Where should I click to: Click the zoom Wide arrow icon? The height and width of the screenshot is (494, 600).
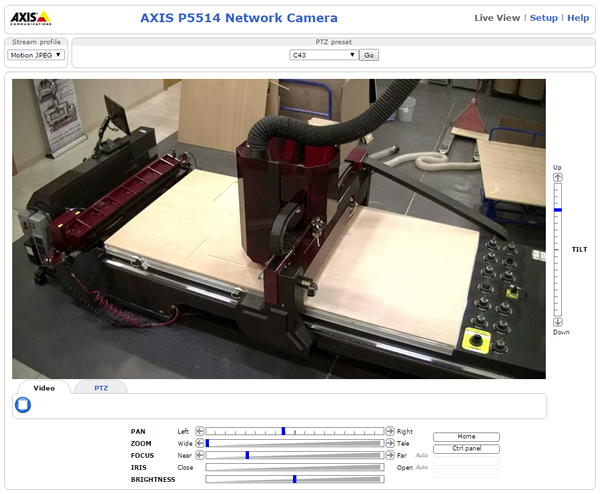(x=200, y=443)
